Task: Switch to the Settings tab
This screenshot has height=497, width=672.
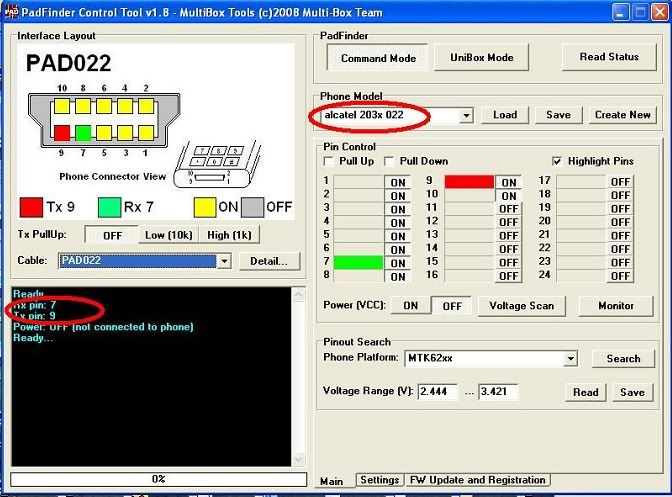Action: pos(380,480)
